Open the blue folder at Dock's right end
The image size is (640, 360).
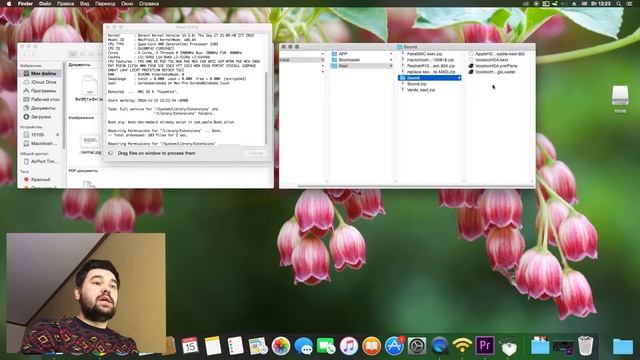[623, 347]
